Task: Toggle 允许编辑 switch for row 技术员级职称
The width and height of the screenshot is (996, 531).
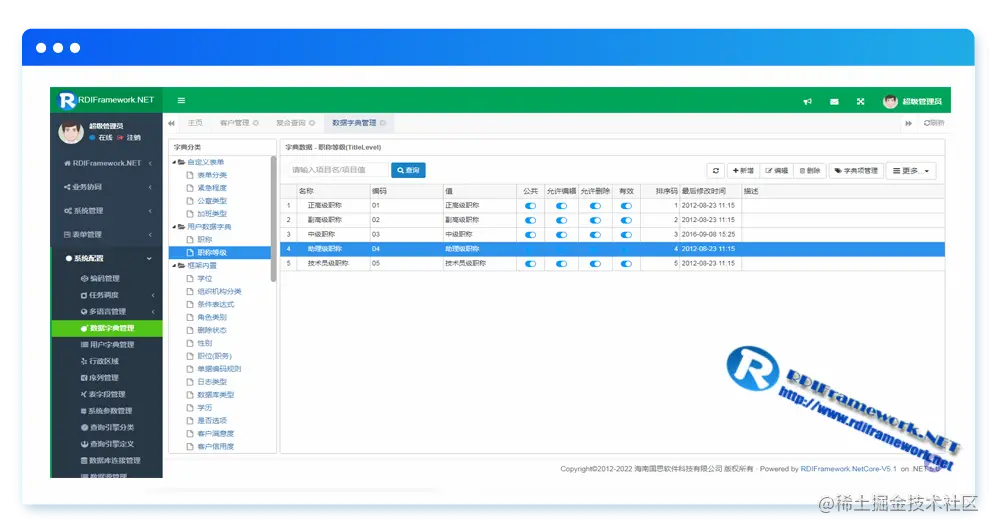Action: 562,264
